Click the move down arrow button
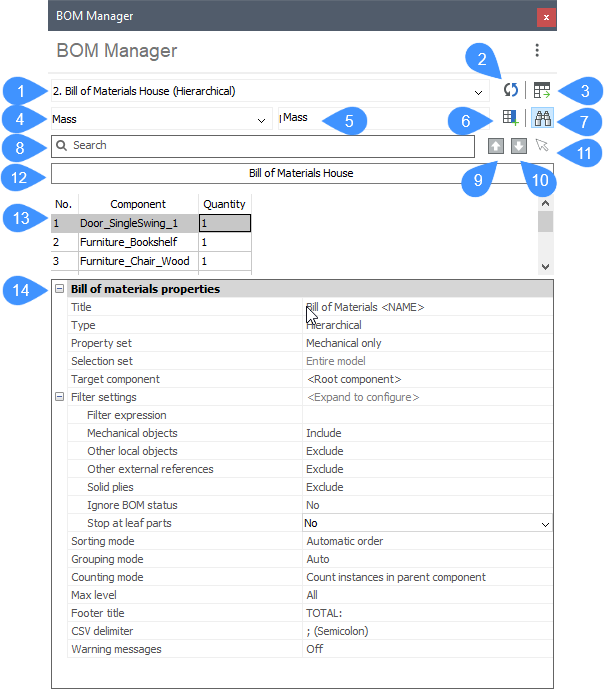The width and height of the screenshot is (604, 692). 518,146
